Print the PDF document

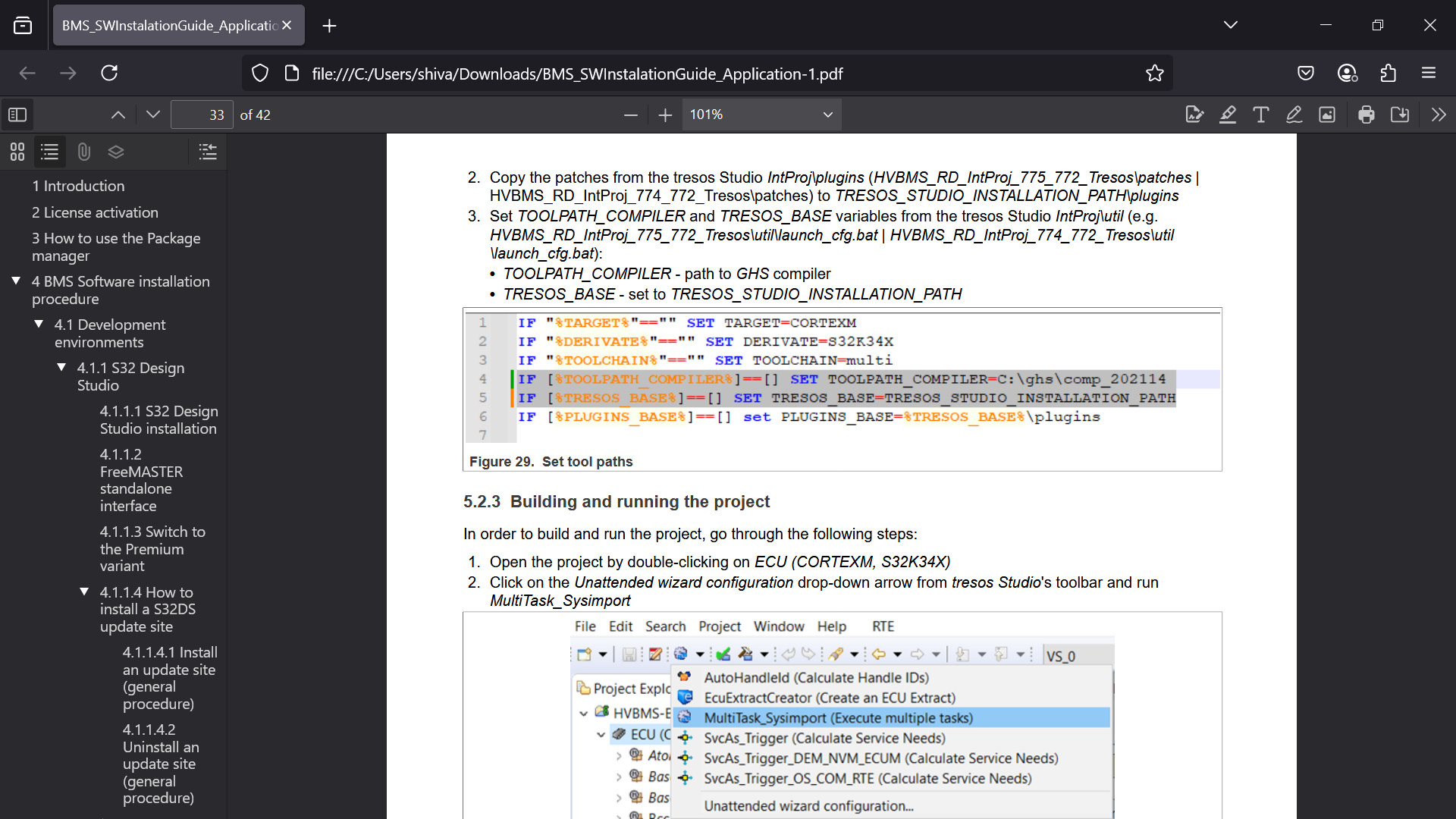[x=1367, y=115]
